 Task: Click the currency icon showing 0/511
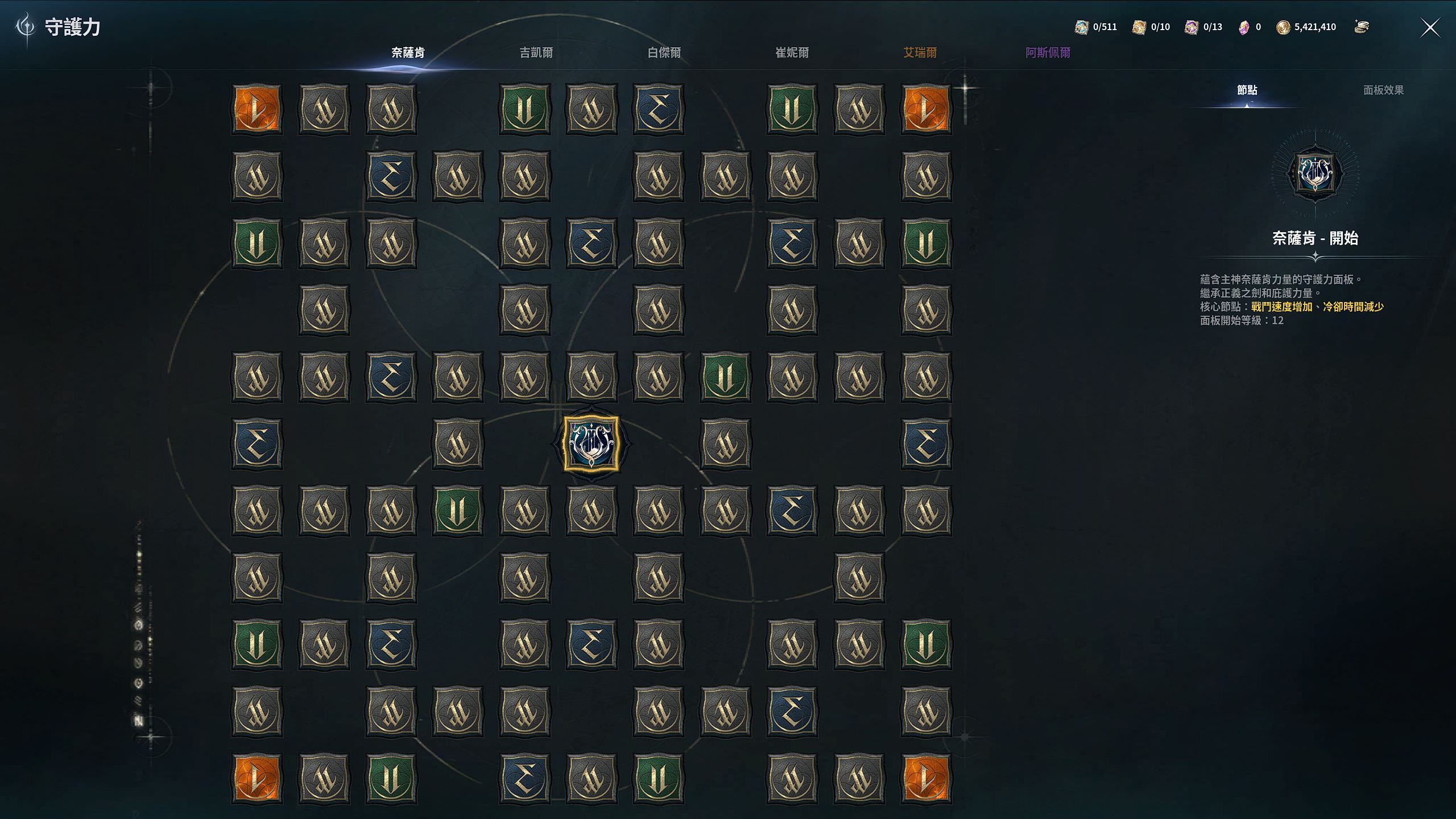pyautogui.click(x=1081, y=27)
